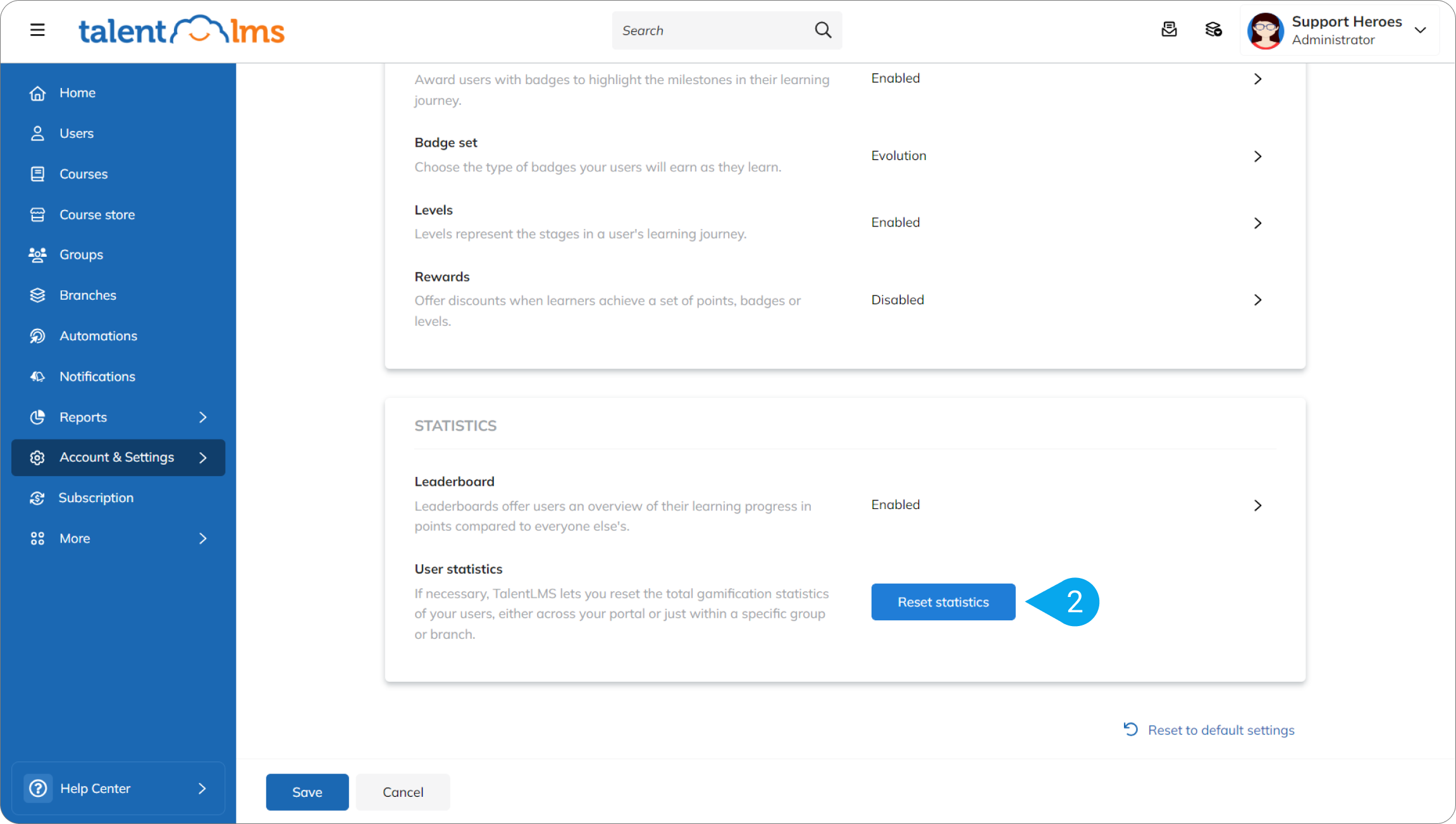Click the User statistics heading
The width and height of the screenshot is (1456, 824).
coord(458,569)
